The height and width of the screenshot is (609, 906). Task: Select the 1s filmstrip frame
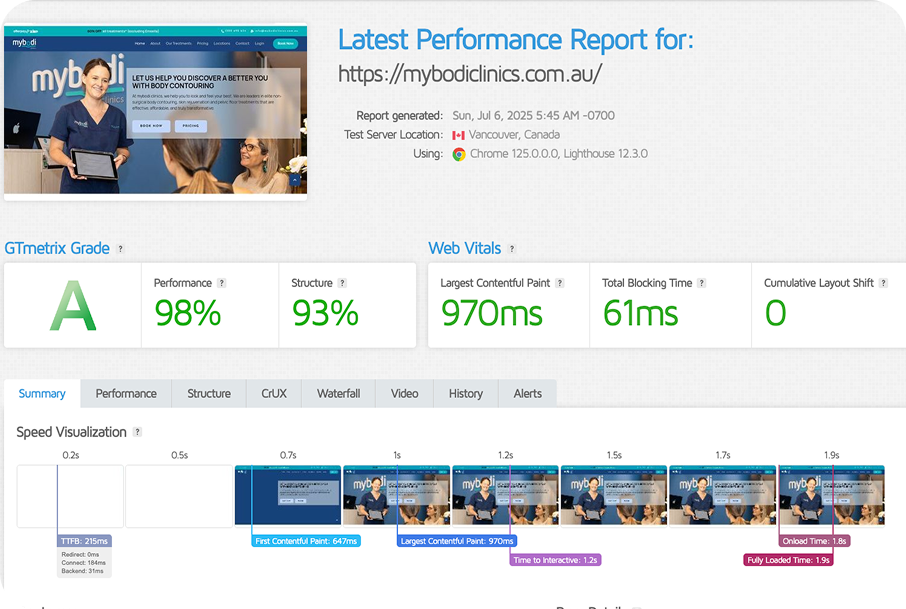pyautogui.click(x=396, y=496)
